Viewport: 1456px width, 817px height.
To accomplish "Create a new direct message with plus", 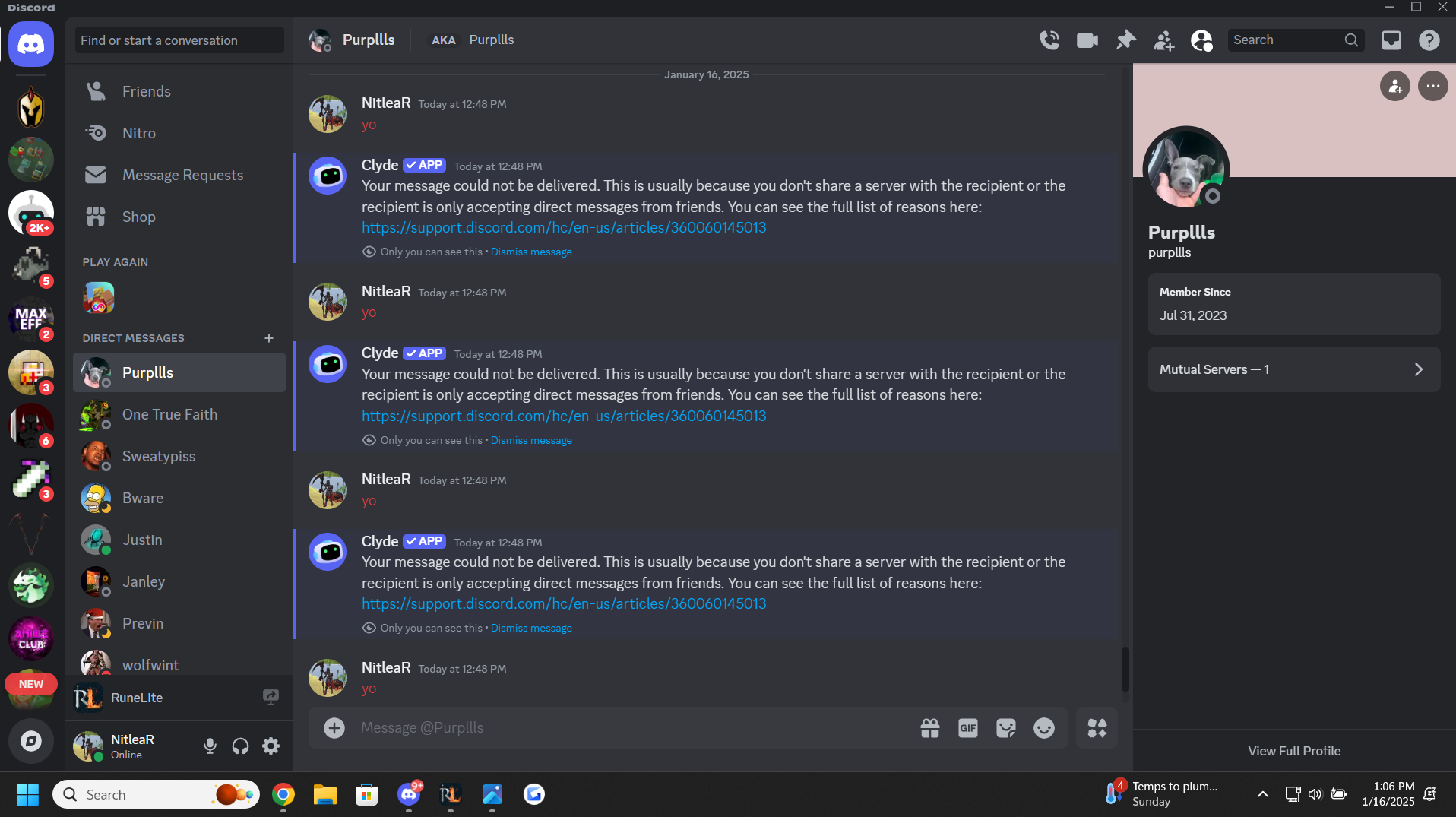I will (269, 338).
